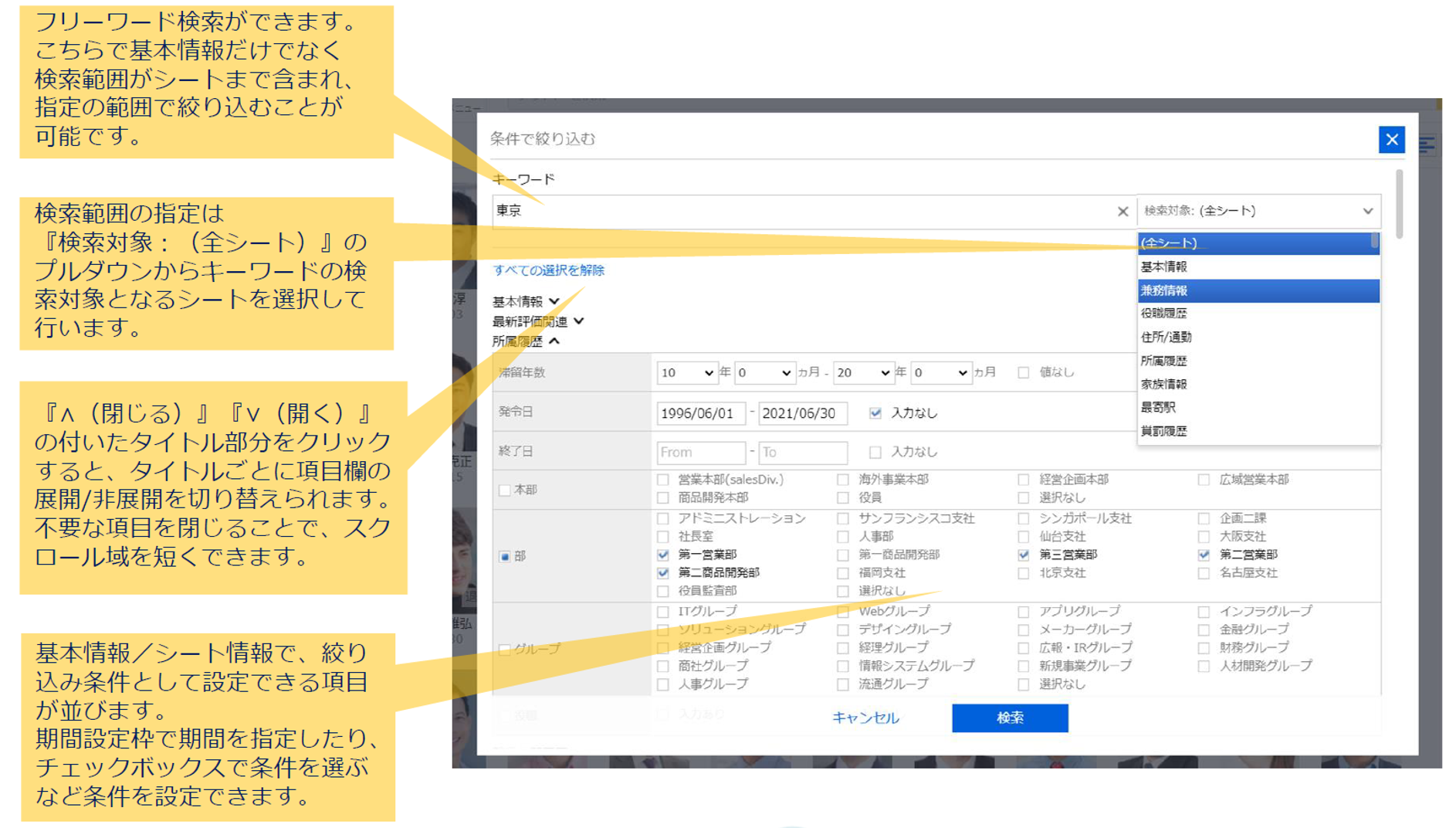This screenshot has height=828, width=1456.
Task: Choose 役職履歴 from the dropdown list
Action: click(1258, 314)
